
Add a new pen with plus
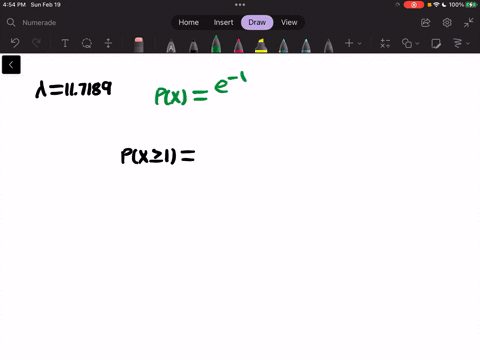pyautogui.click(x=349, y=43)
